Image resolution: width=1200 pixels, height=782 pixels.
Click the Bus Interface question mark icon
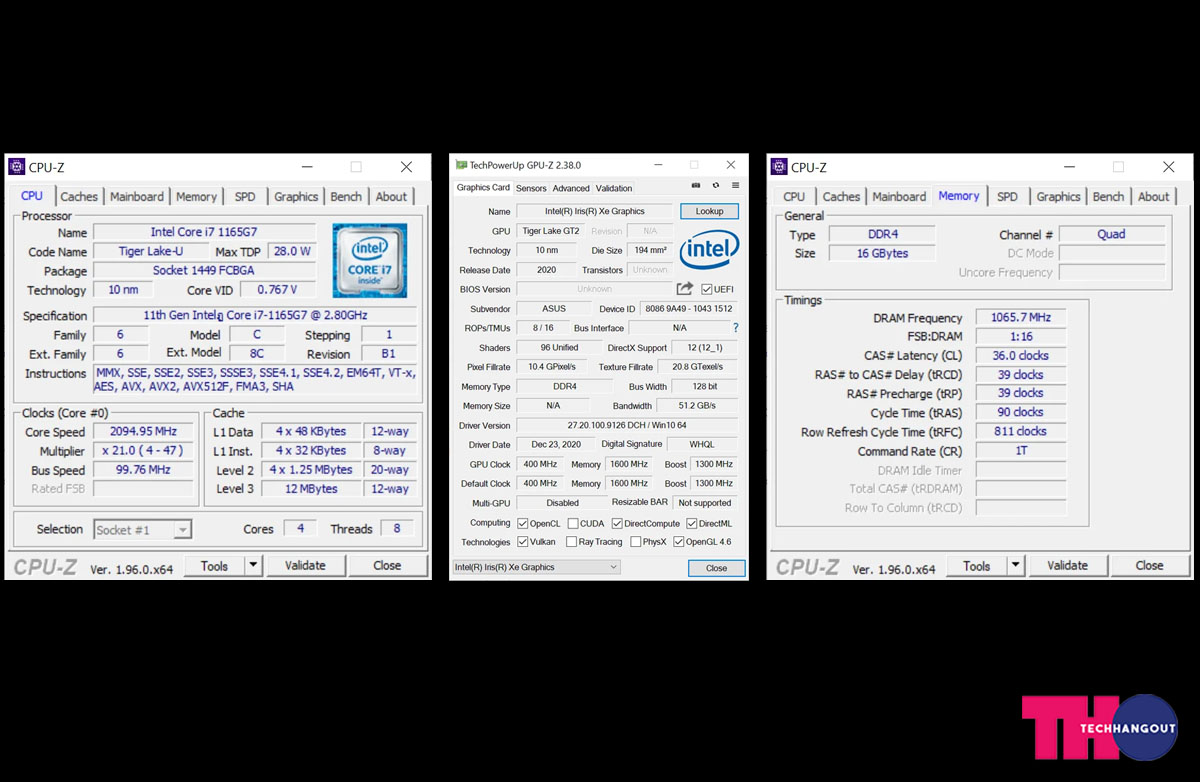pos(736,328)
